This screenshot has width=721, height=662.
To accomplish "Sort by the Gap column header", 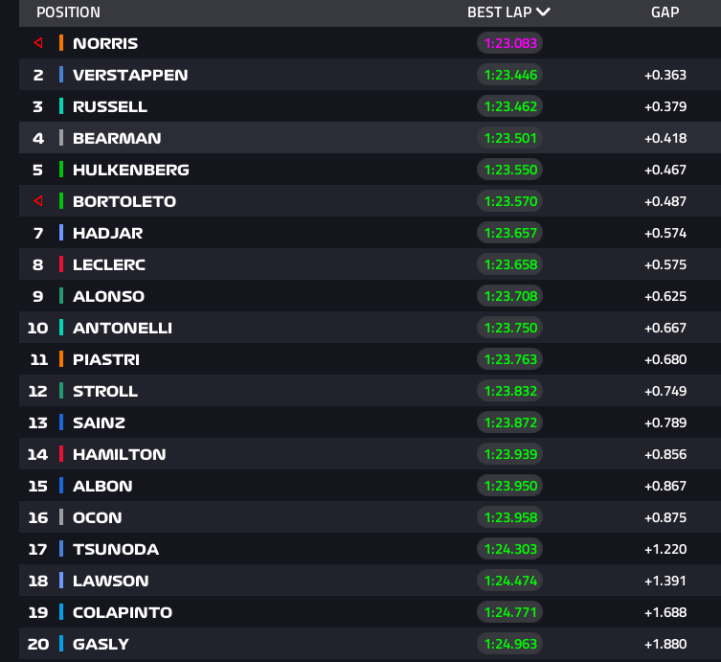I will coord(665,12).
